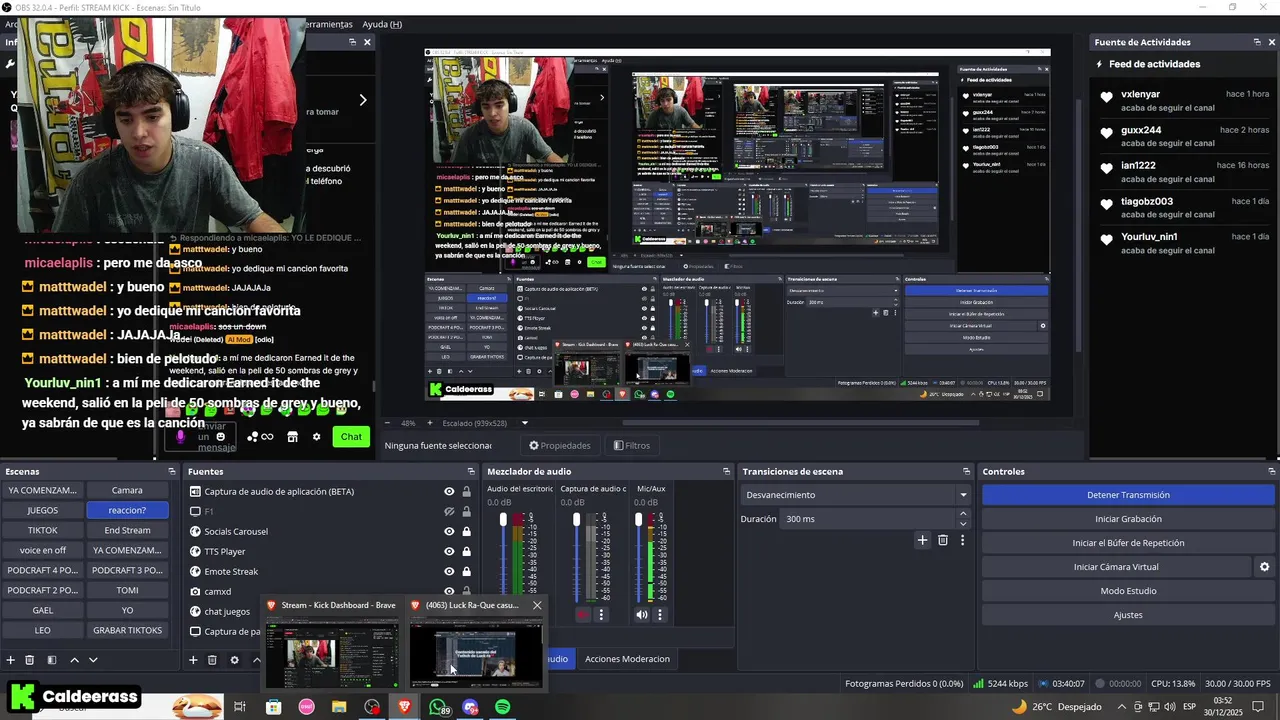Screen dimensions: 1280x720
Task: Pop out the Escenas dock panel
Action: coord(171,471)
